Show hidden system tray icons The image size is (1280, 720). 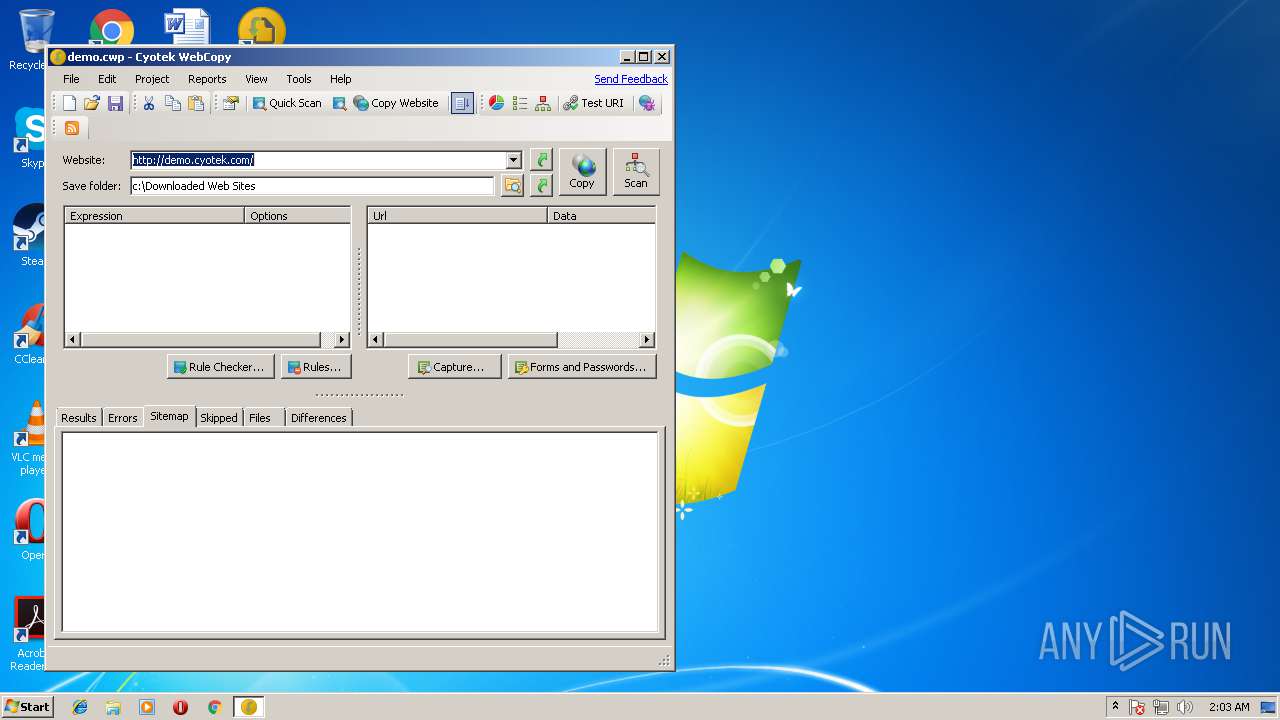click(1115, 707)
